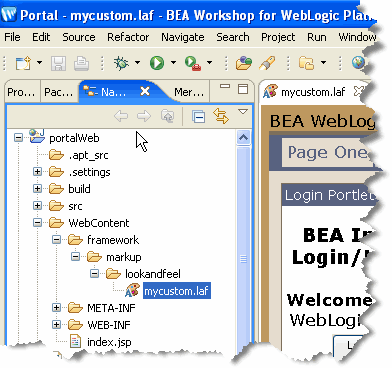Collapse the portalWeb project node

click(x=19, y=137)
